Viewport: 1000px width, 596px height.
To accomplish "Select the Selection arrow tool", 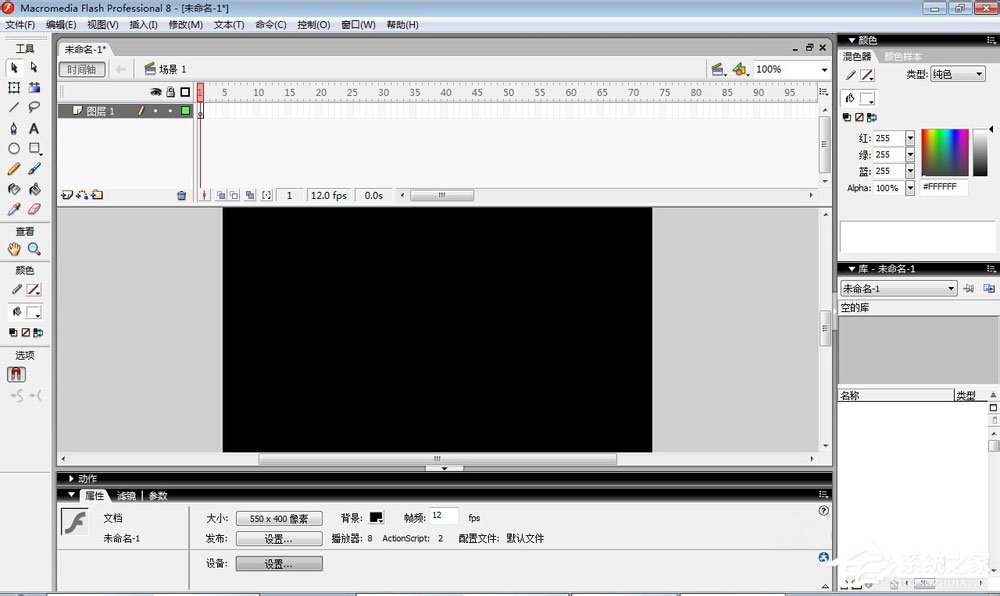I will coord(13,68).
